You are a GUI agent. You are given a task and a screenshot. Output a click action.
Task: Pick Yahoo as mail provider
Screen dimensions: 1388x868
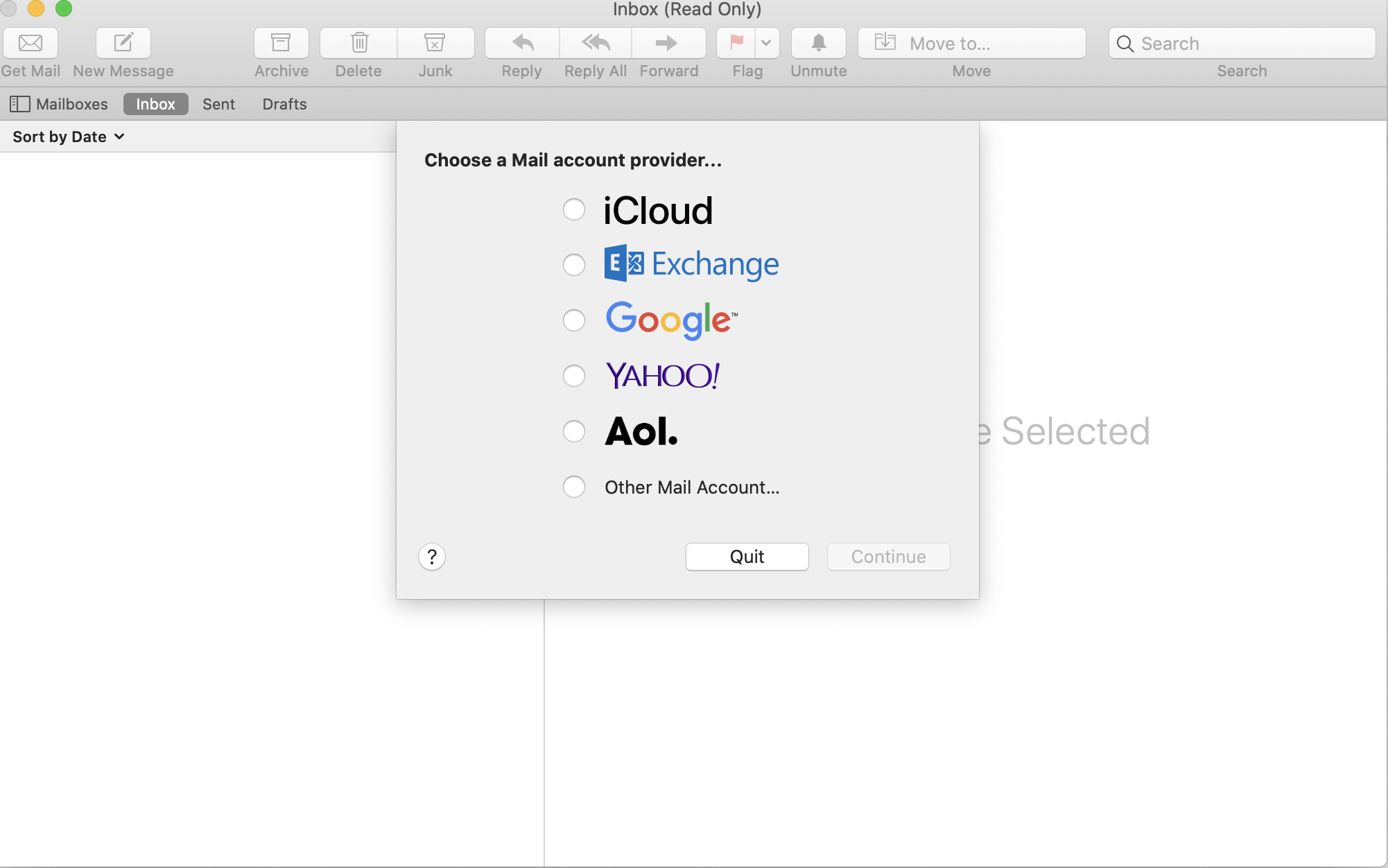pos(574,376)
